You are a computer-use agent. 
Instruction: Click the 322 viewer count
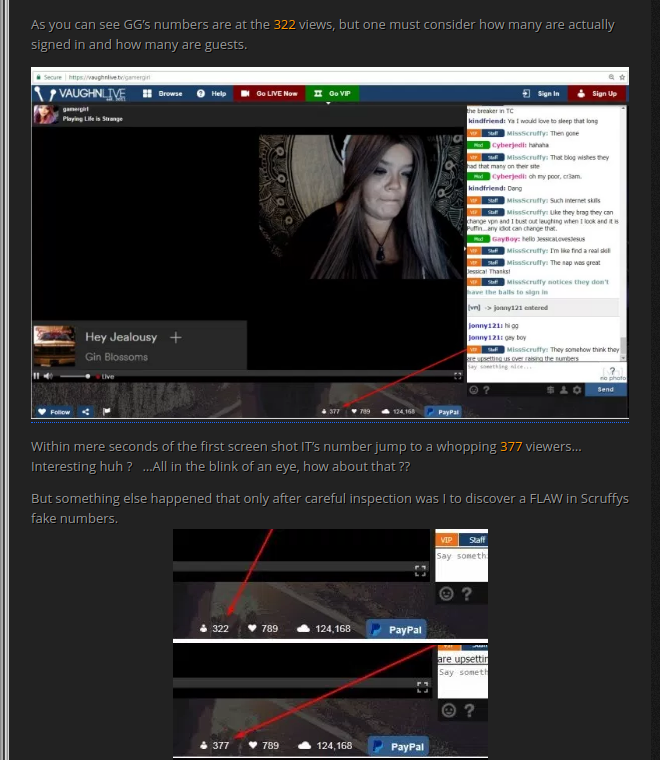[215, 629]
